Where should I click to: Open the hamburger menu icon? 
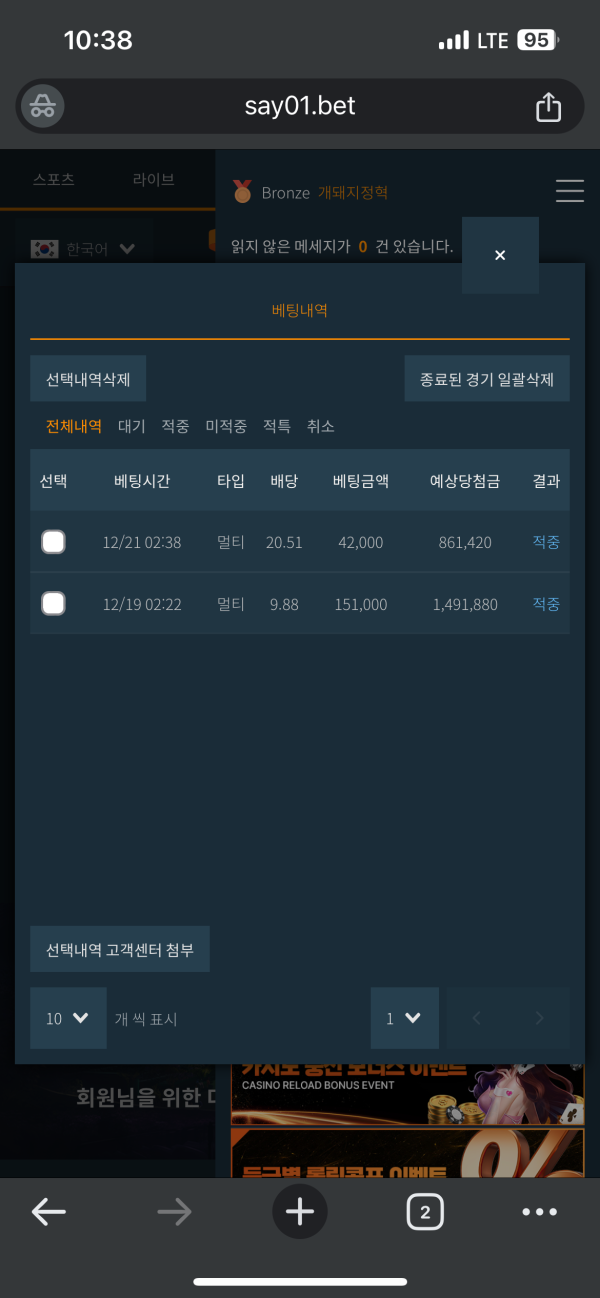coord(570,191)
